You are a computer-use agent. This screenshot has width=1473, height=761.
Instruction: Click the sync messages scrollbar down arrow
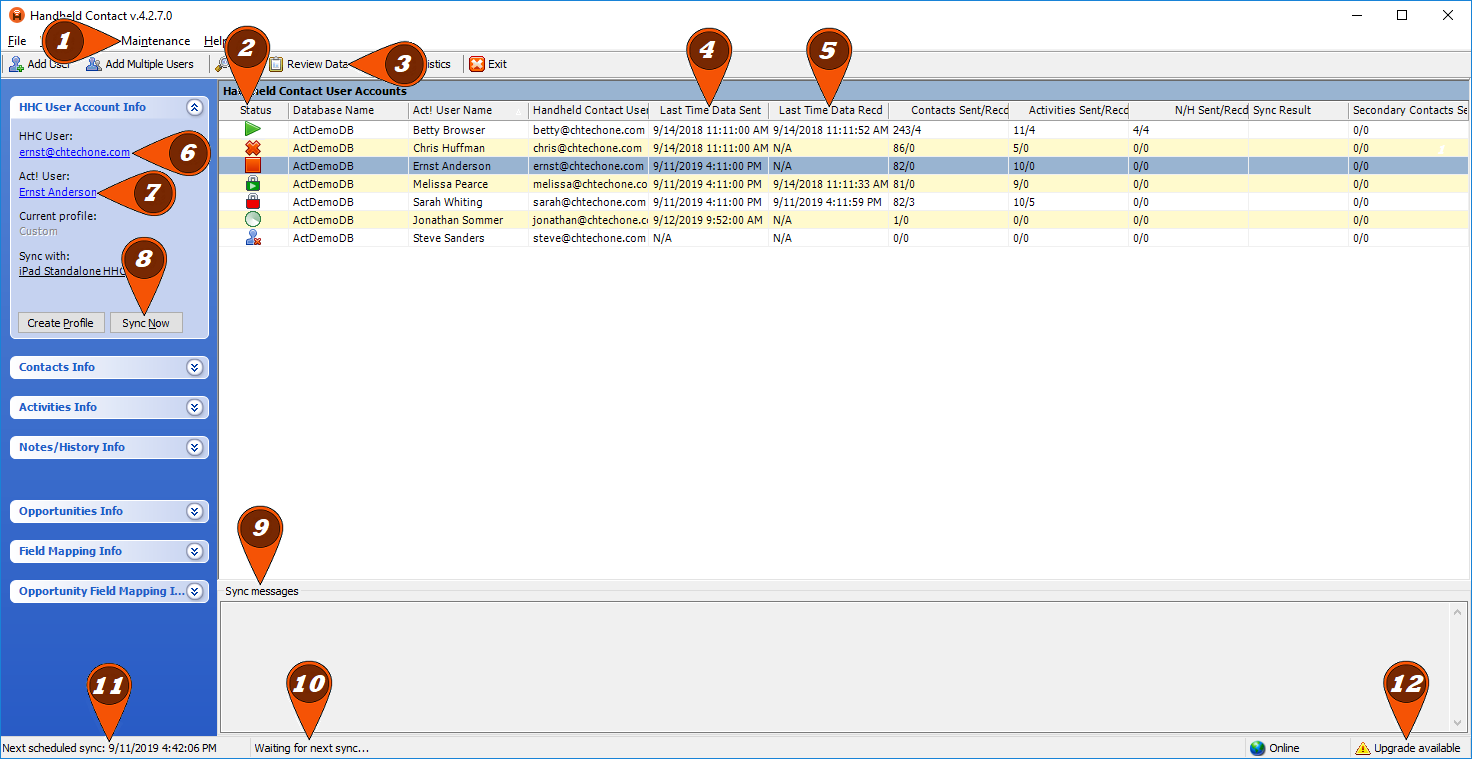click(x=1460, y=722)
